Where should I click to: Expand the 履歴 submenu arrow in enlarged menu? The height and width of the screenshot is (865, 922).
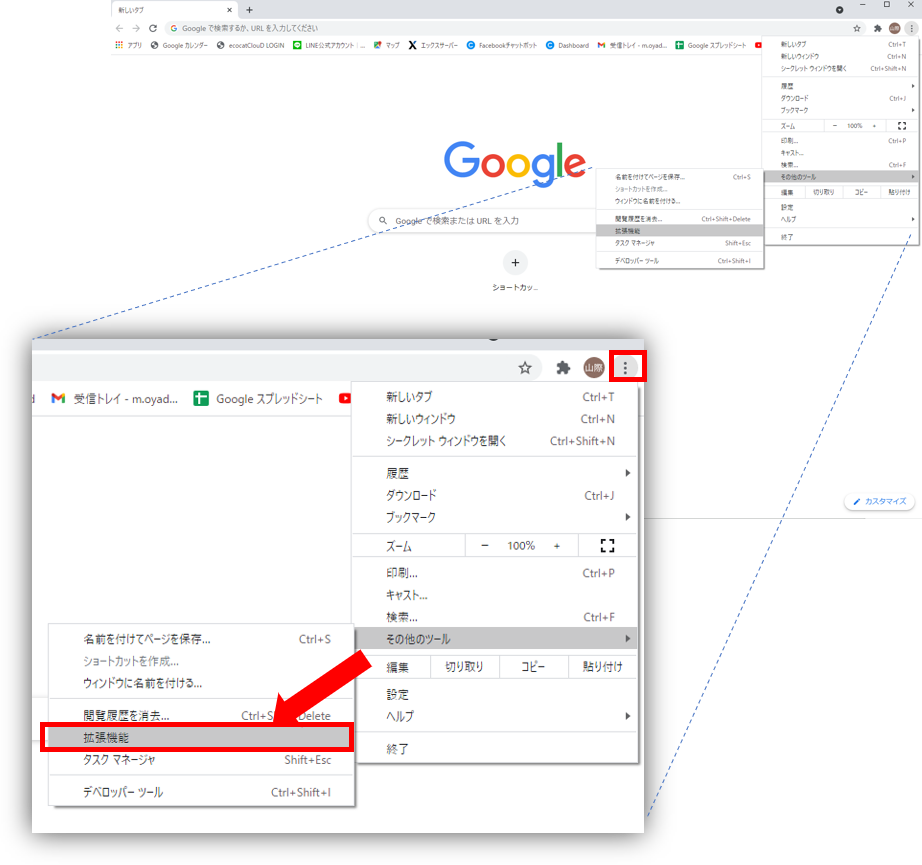pyautogui.click(x=627, y=473)
